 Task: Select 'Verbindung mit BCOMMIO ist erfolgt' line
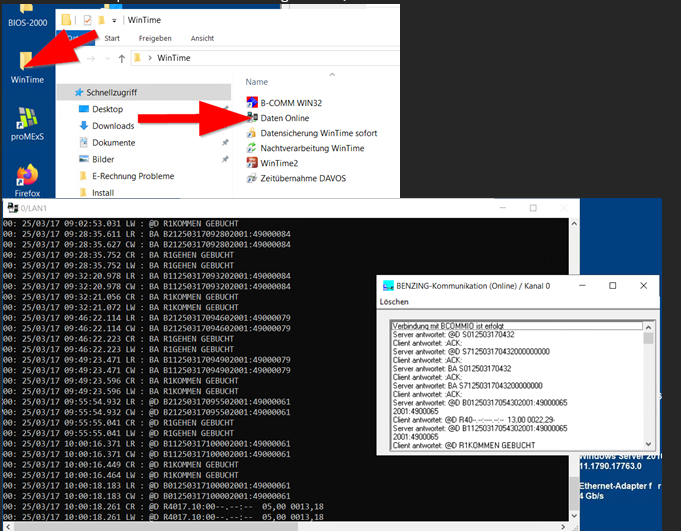coord(517,326)
